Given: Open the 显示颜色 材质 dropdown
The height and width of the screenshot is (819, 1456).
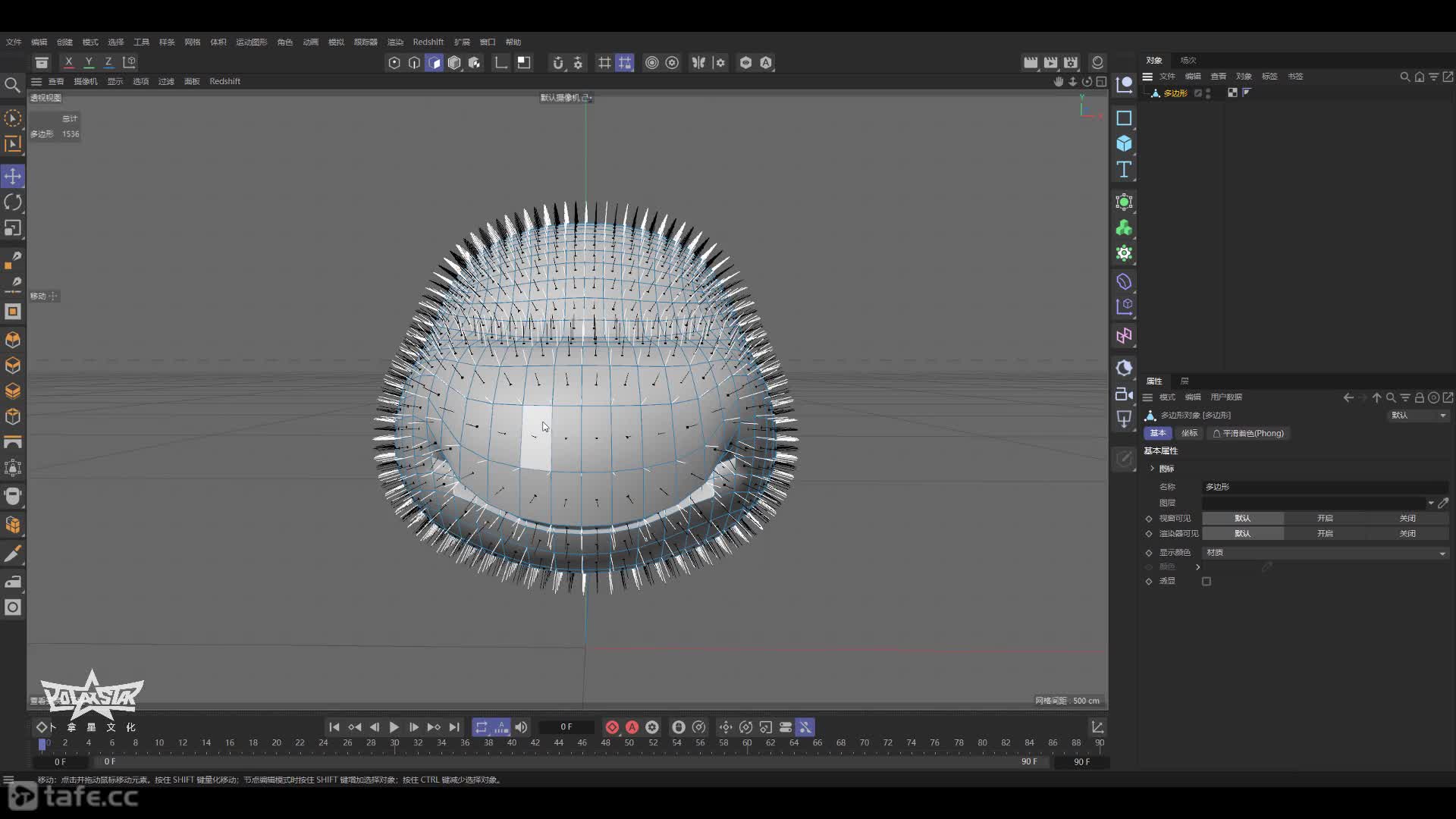Looking at the screenshot, I should 1325,553.
